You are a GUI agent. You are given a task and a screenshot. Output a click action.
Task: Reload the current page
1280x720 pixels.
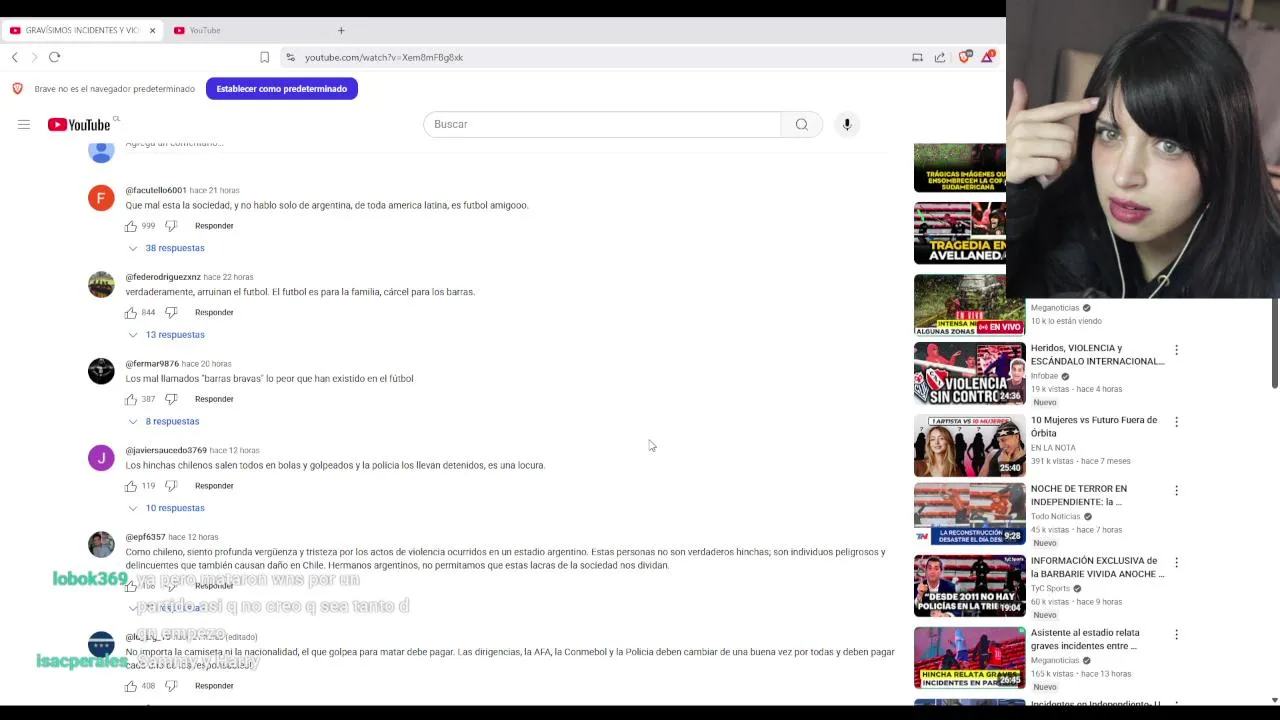(55, 57)
